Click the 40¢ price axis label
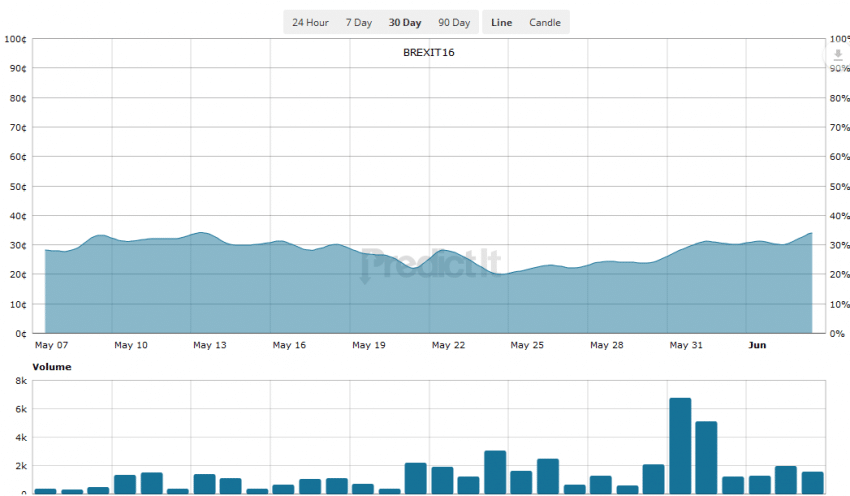The image size is (850, 496). pyautogui.click(x=17, y=216)
